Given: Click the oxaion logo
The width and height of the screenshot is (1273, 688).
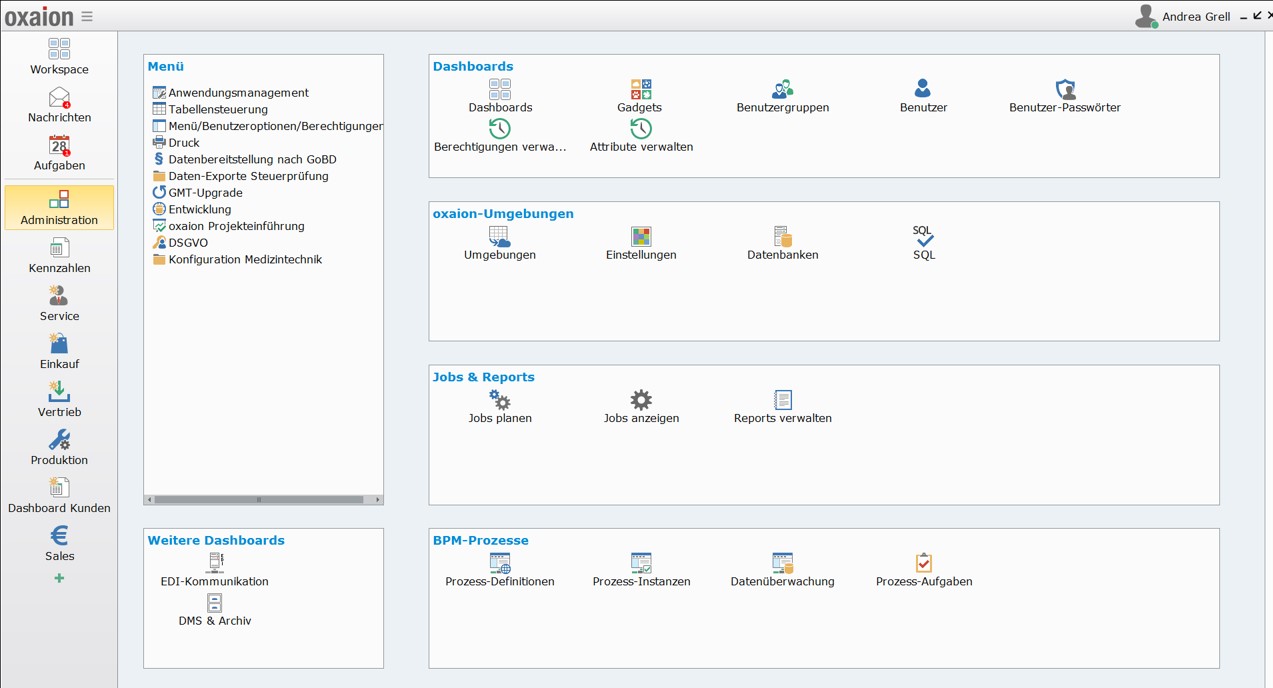Looking at the screenshot, I should (39, 16).
